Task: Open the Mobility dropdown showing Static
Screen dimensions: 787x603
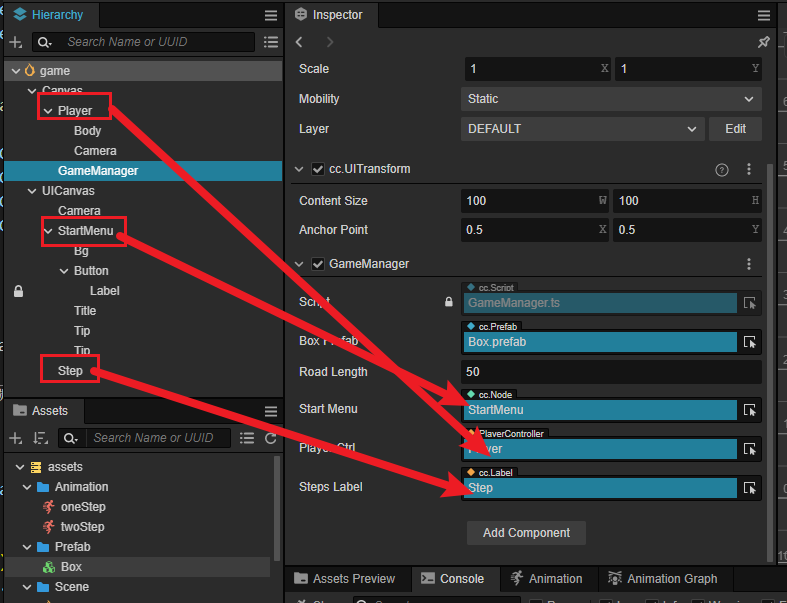Action: point(611,99)
